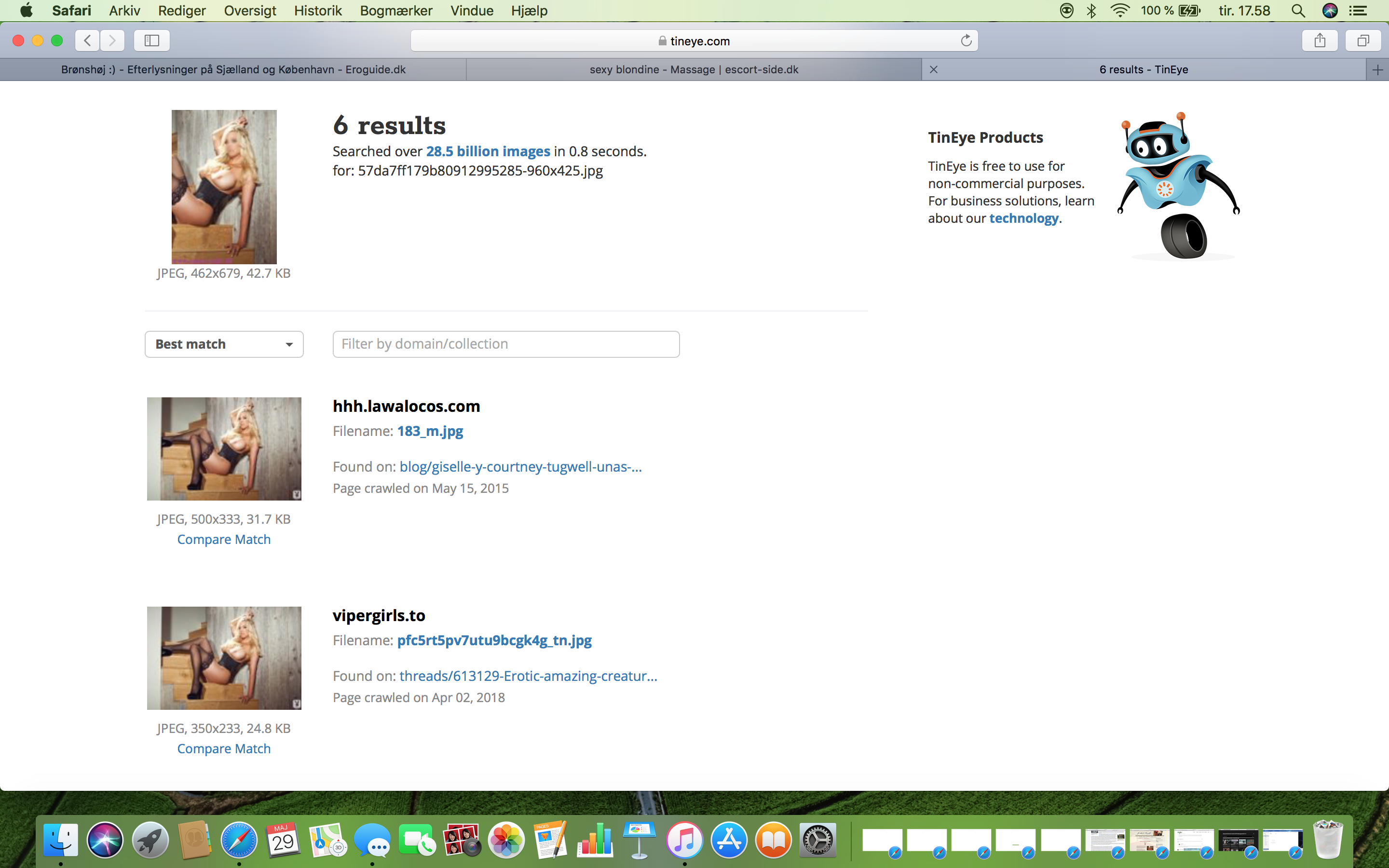Open threads/613129-Erotic-amazing link

point(528,676)
